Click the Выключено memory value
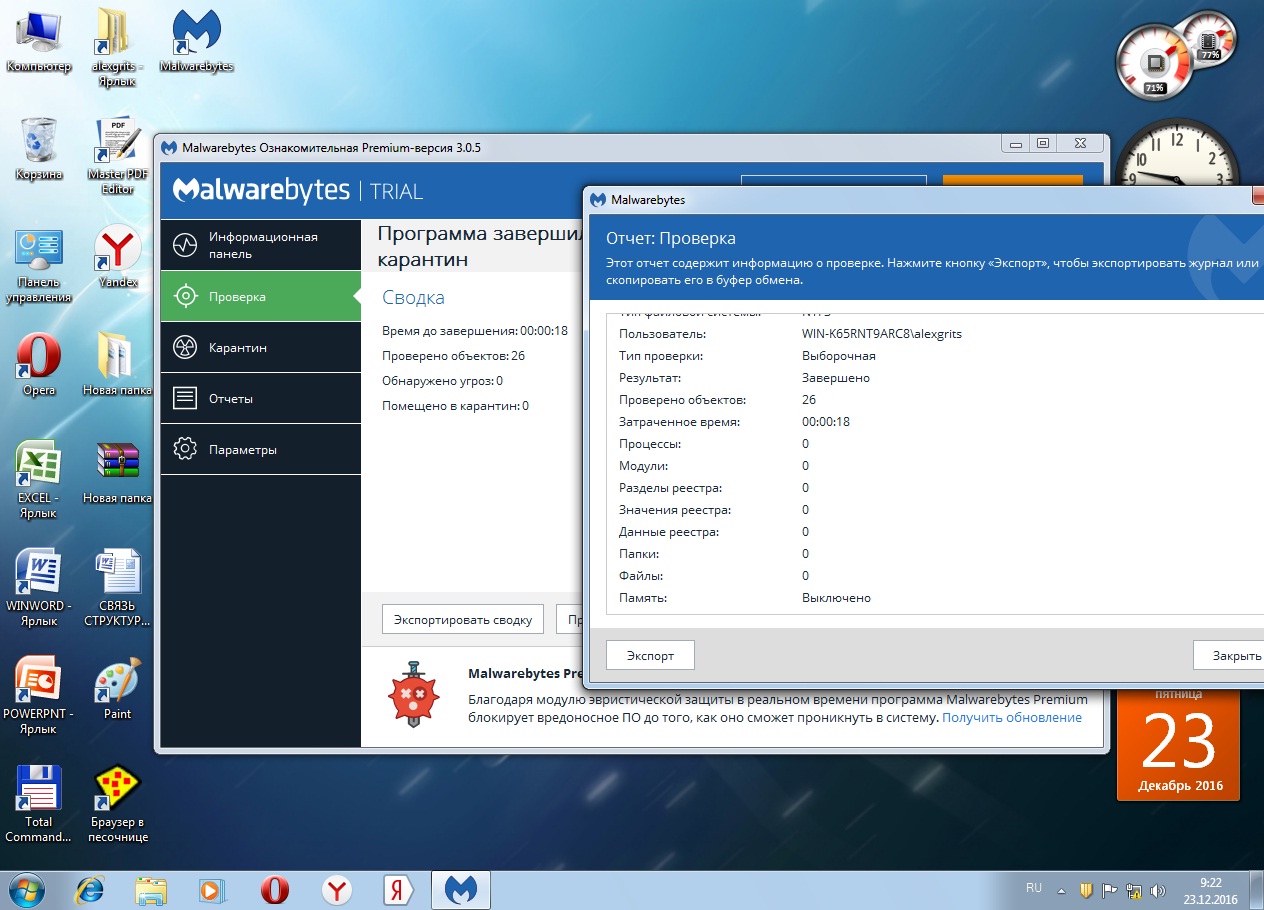Viewport: 1264px width, 910px height. pyautogui.click(x=836, y=598)
